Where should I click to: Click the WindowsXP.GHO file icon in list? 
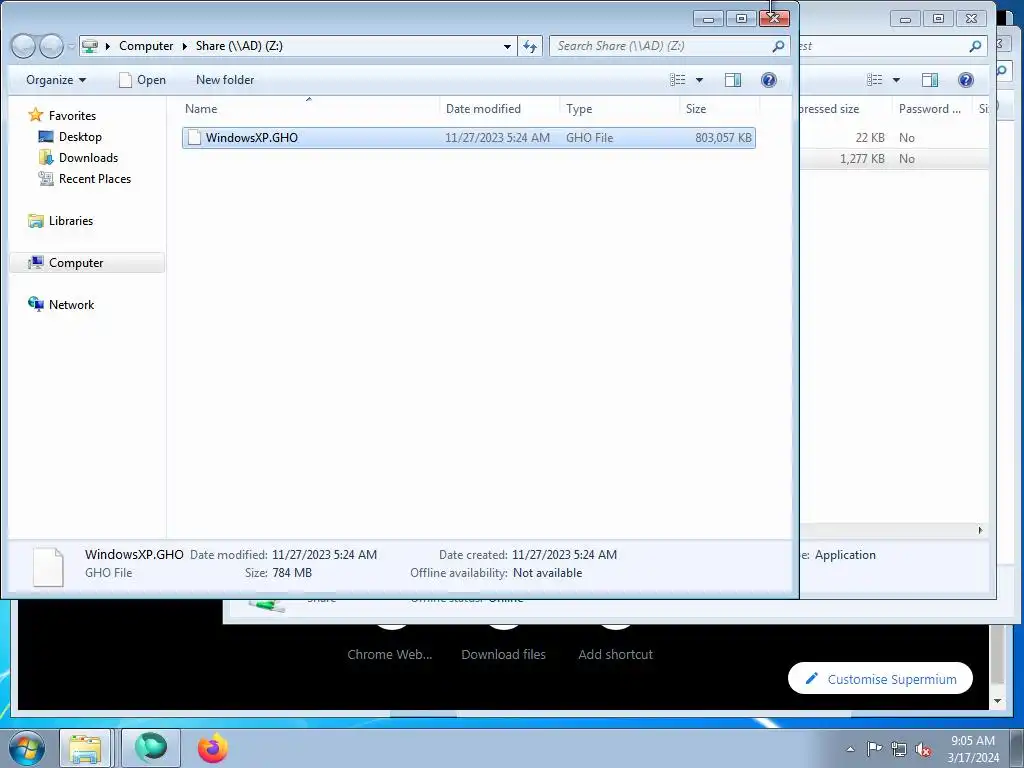coord(194,138)
